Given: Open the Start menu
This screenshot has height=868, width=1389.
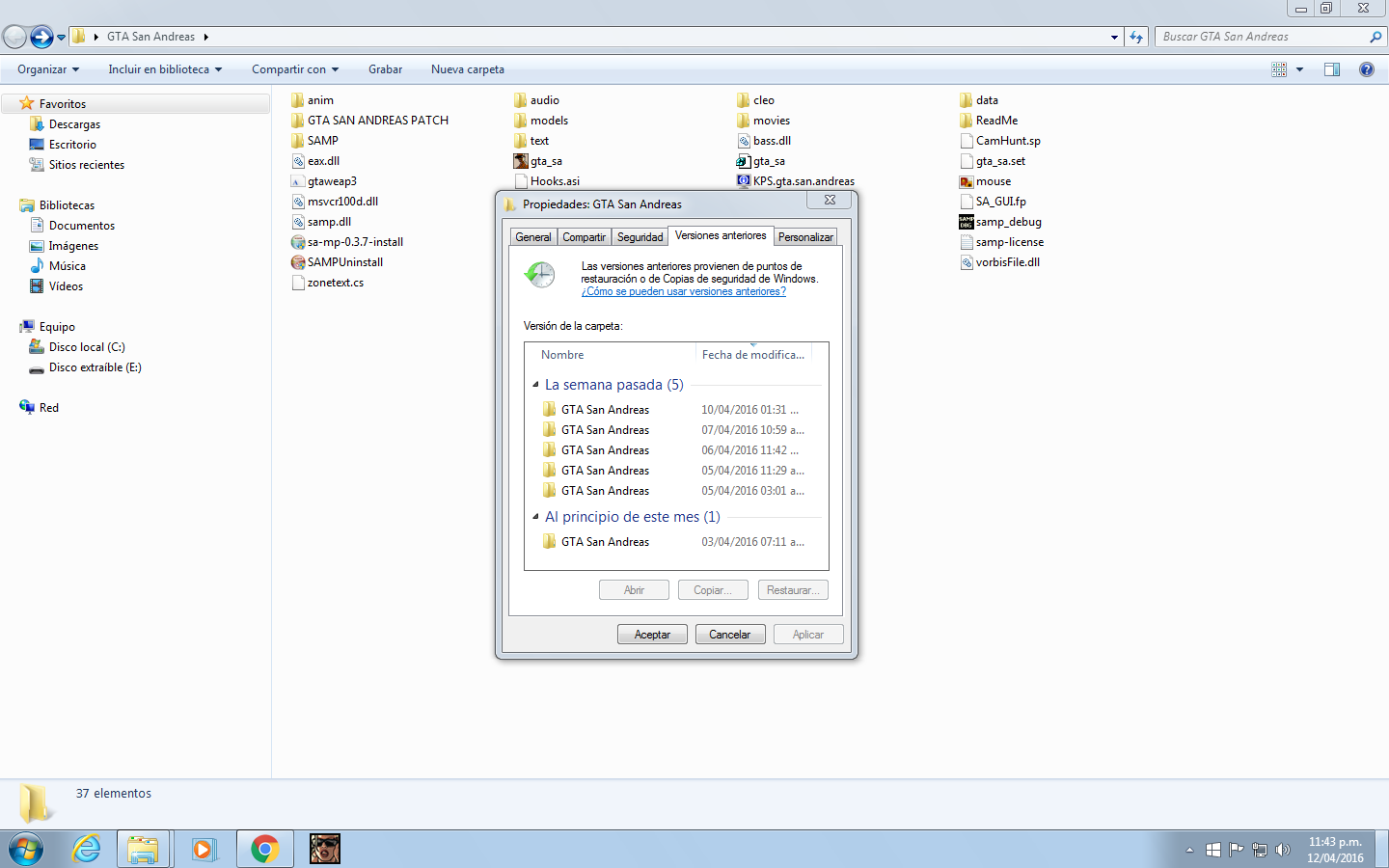Looking at the screenshot, I should pos(26,850).
